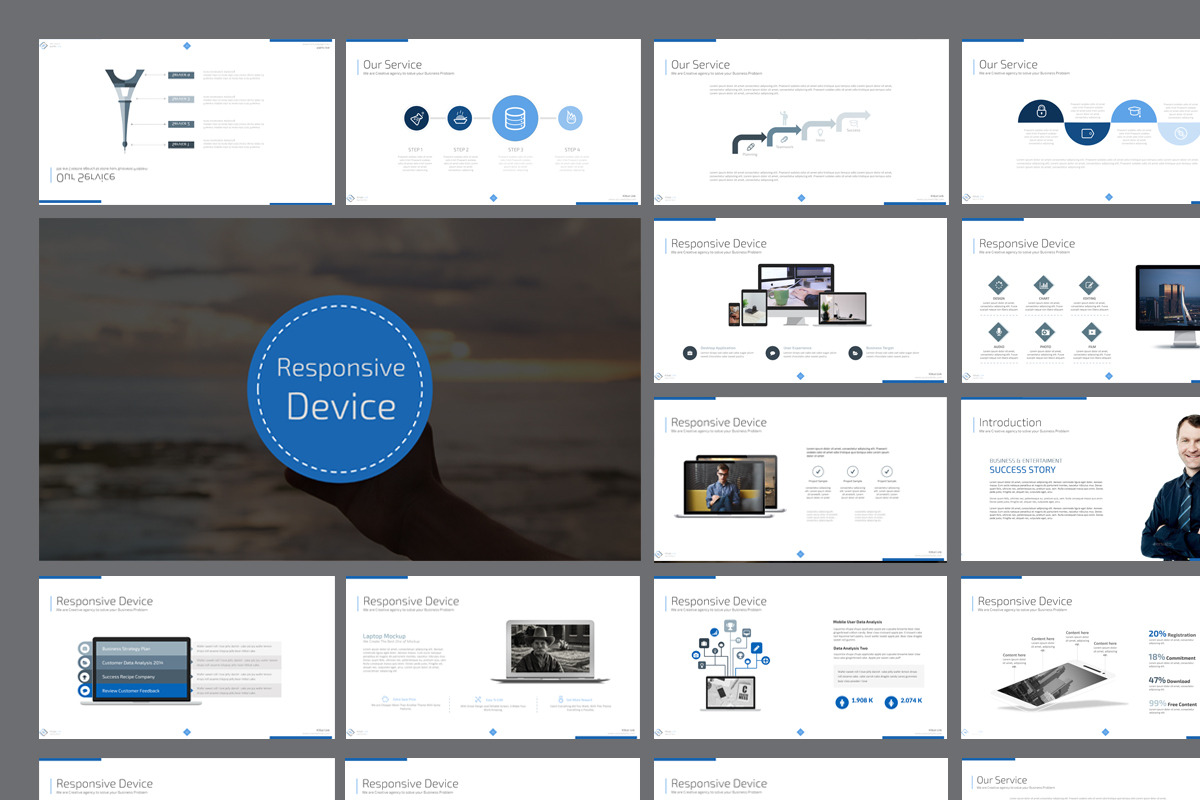Click the 47% Download statistic
This screenshot has height=800, width=1200.
[x=1169, y=680]
